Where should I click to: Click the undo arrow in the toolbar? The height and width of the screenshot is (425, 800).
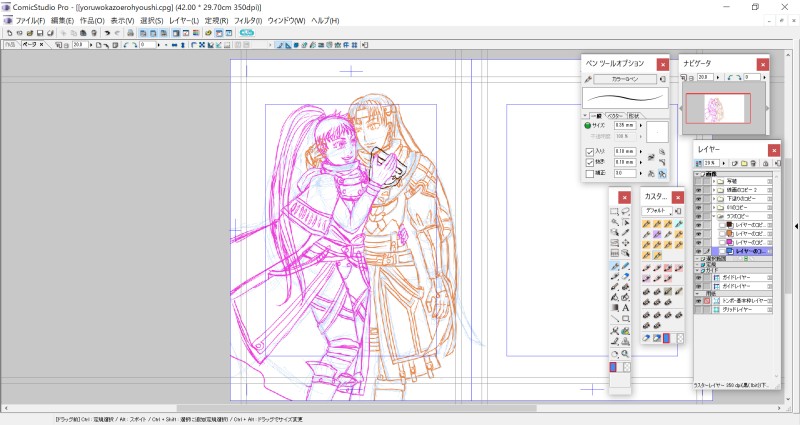(x=105, y=33)
